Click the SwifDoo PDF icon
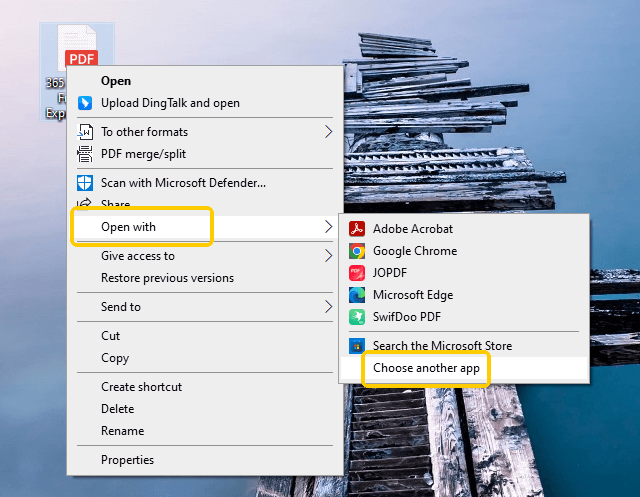 356,317
